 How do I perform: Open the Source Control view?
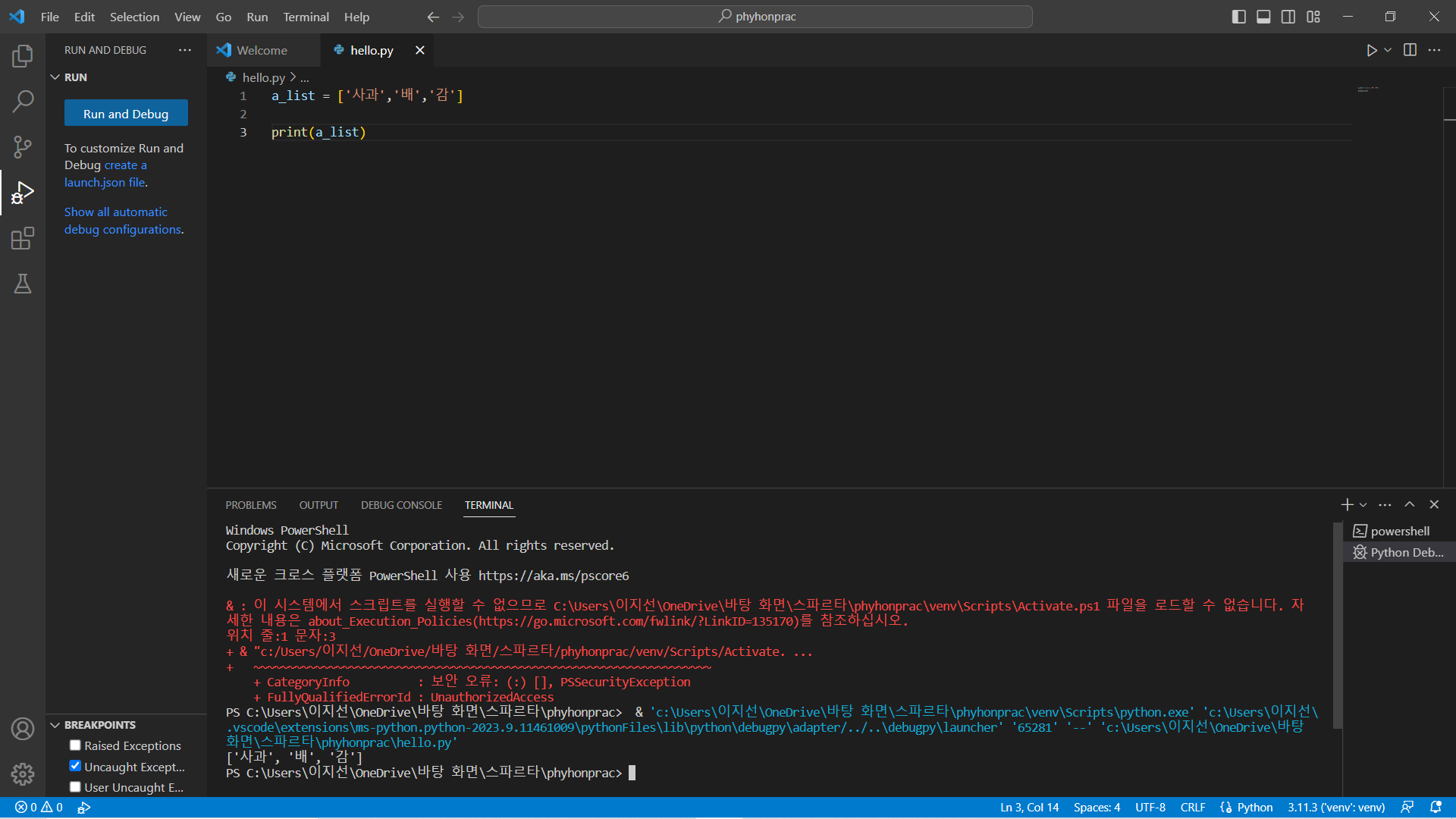(23, 146)
